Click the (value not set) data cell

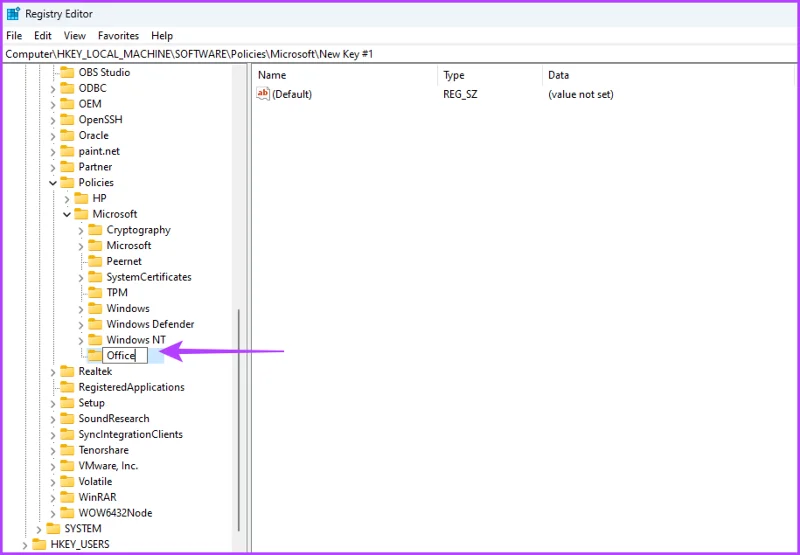pyautogui.click(x=581, y=94)
